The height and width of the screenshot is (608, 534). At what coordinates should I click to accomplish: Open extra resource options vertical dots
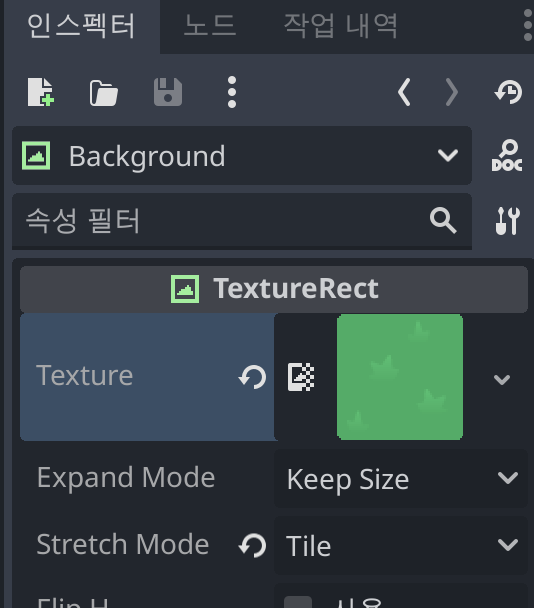[x=232, y=92]
